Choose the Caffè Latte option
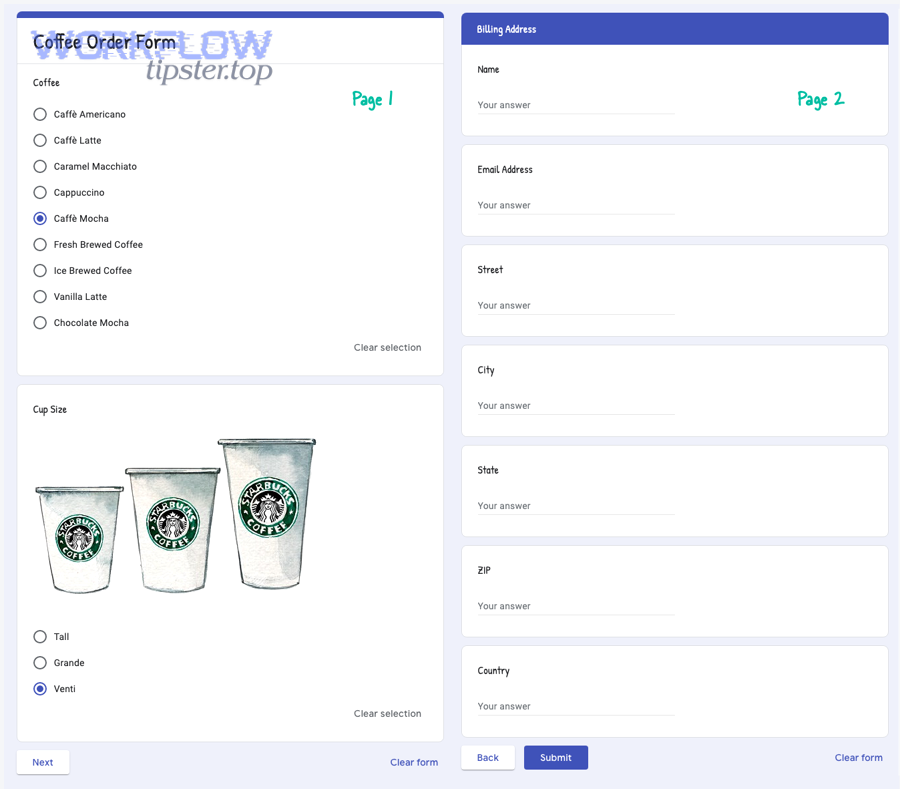 (40, 140)
